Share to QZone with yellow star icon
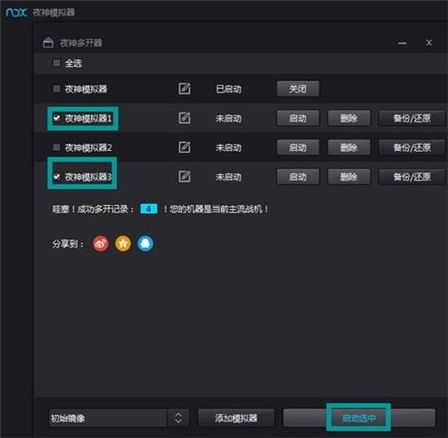 coord(123,243)
